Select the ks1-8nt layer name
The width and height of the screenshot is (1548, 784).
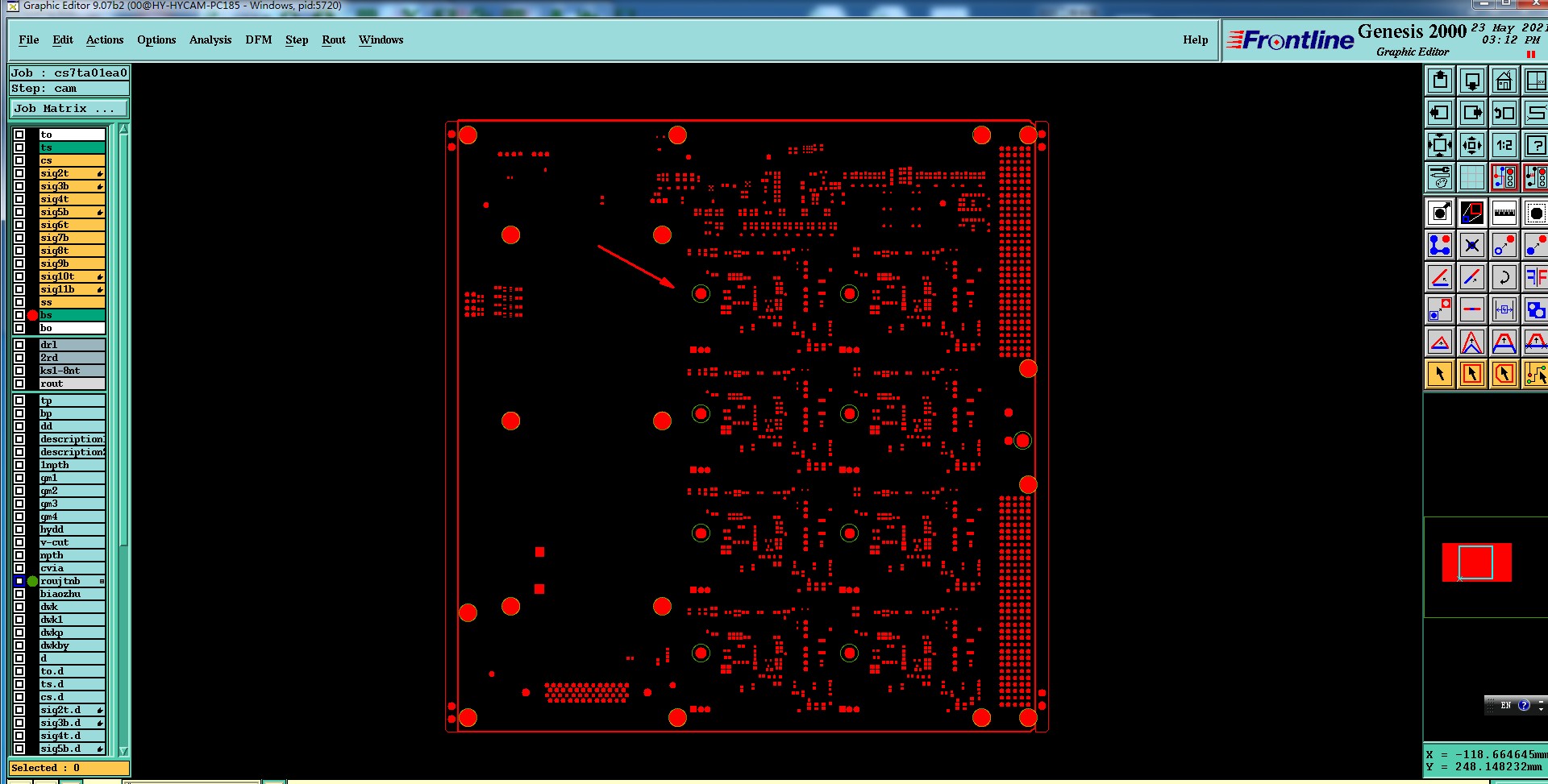pos(73,371)
